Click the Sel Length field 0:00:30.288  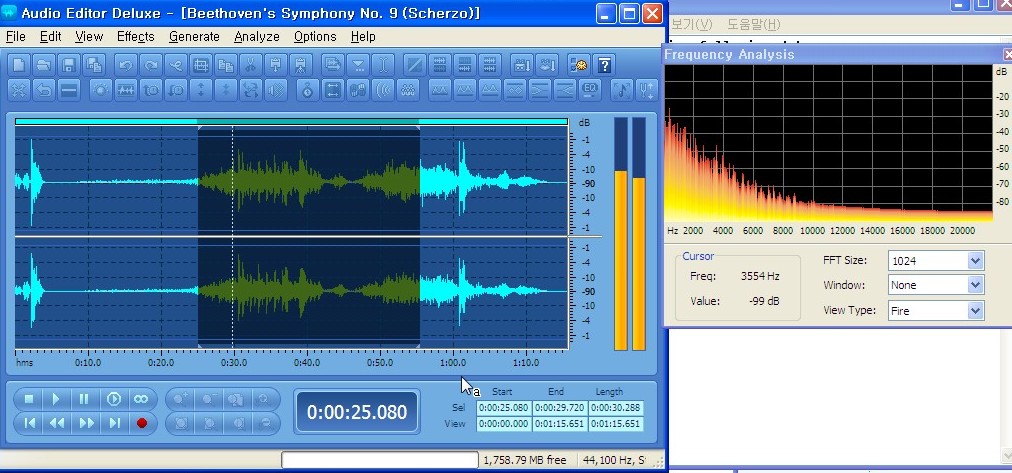616,408
